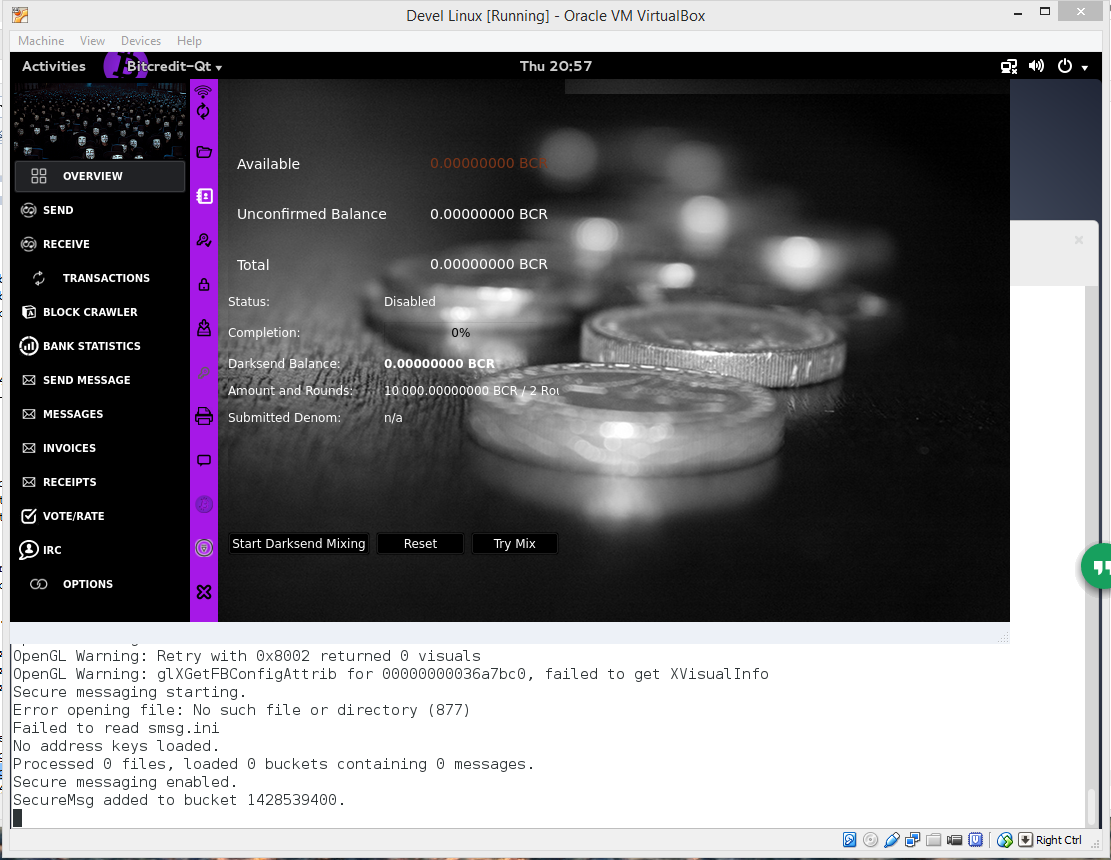This screenshot has width=1111, height=860.
Task: Open the address book icon
Action: click(204, 196)
